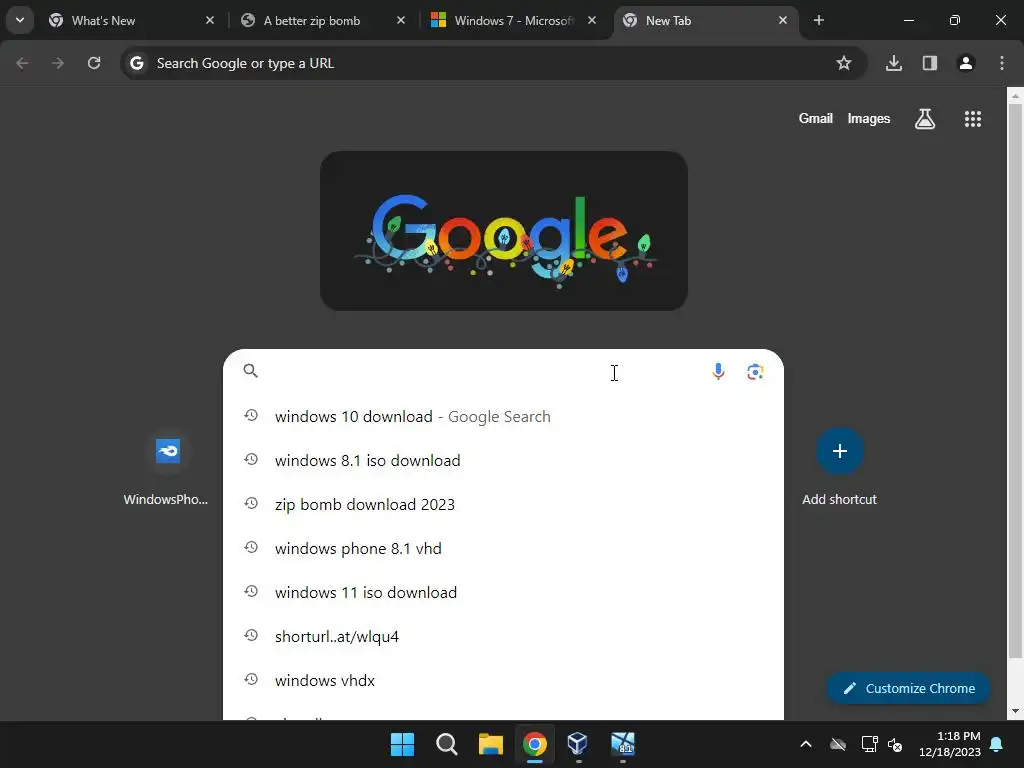This screenshot has height=768, width=1024.
Task: Switch to the What's New tab
Action: click(x=131, y=21)
